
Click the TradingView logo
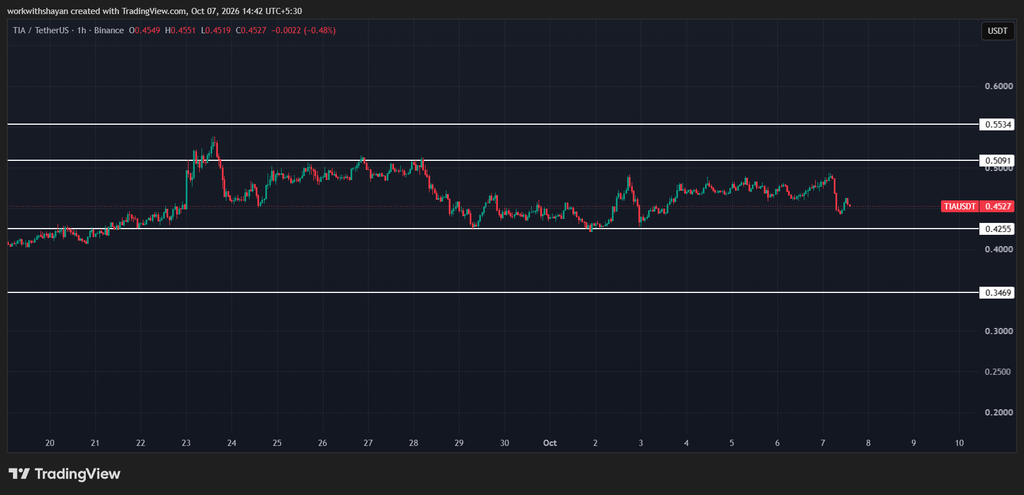pos(64,474)
